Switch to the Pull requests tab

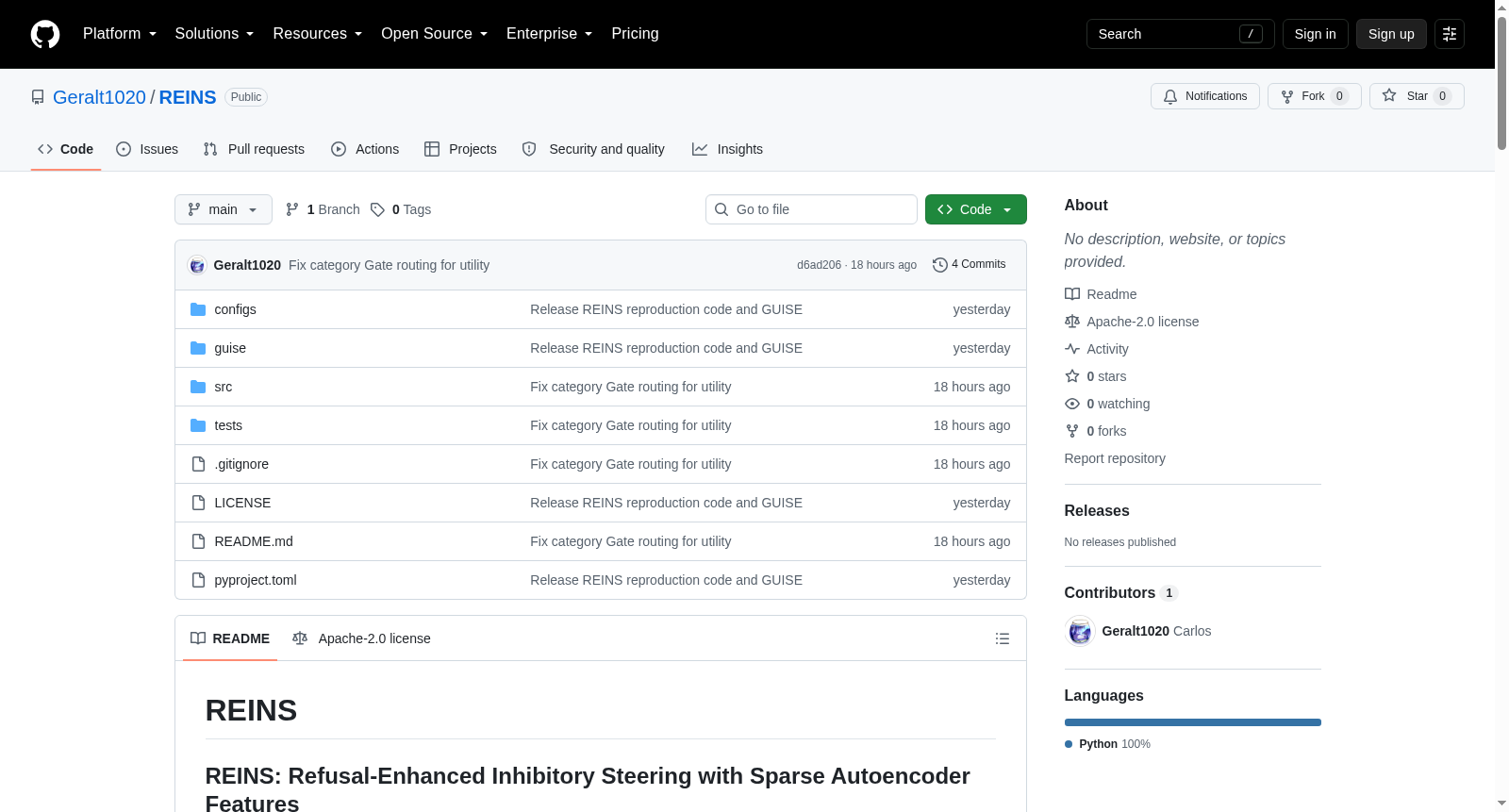click(x=254, y=149)
